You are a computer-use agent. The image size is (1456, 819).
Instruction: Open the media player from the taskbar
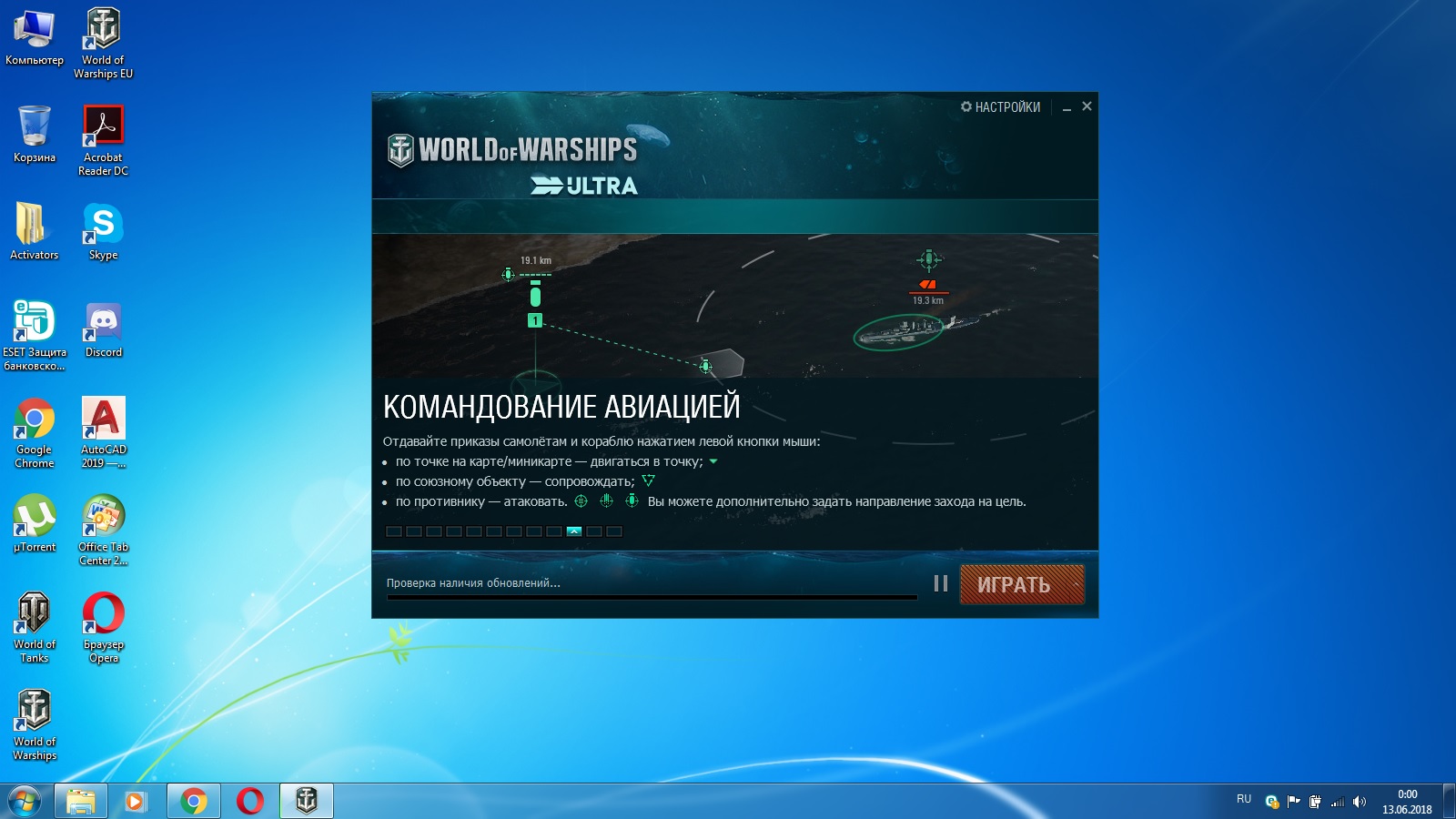(136, 801)
